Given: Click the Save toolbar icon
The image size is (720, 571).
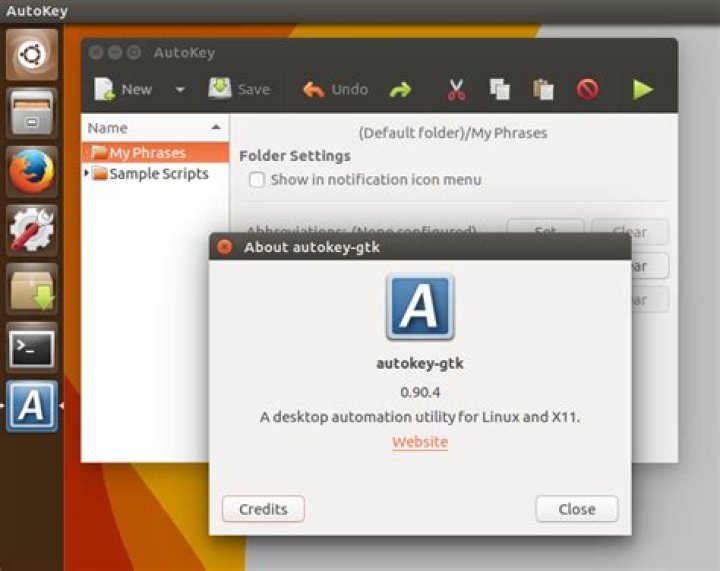Looking at the screenshot, I should (220, 88).
